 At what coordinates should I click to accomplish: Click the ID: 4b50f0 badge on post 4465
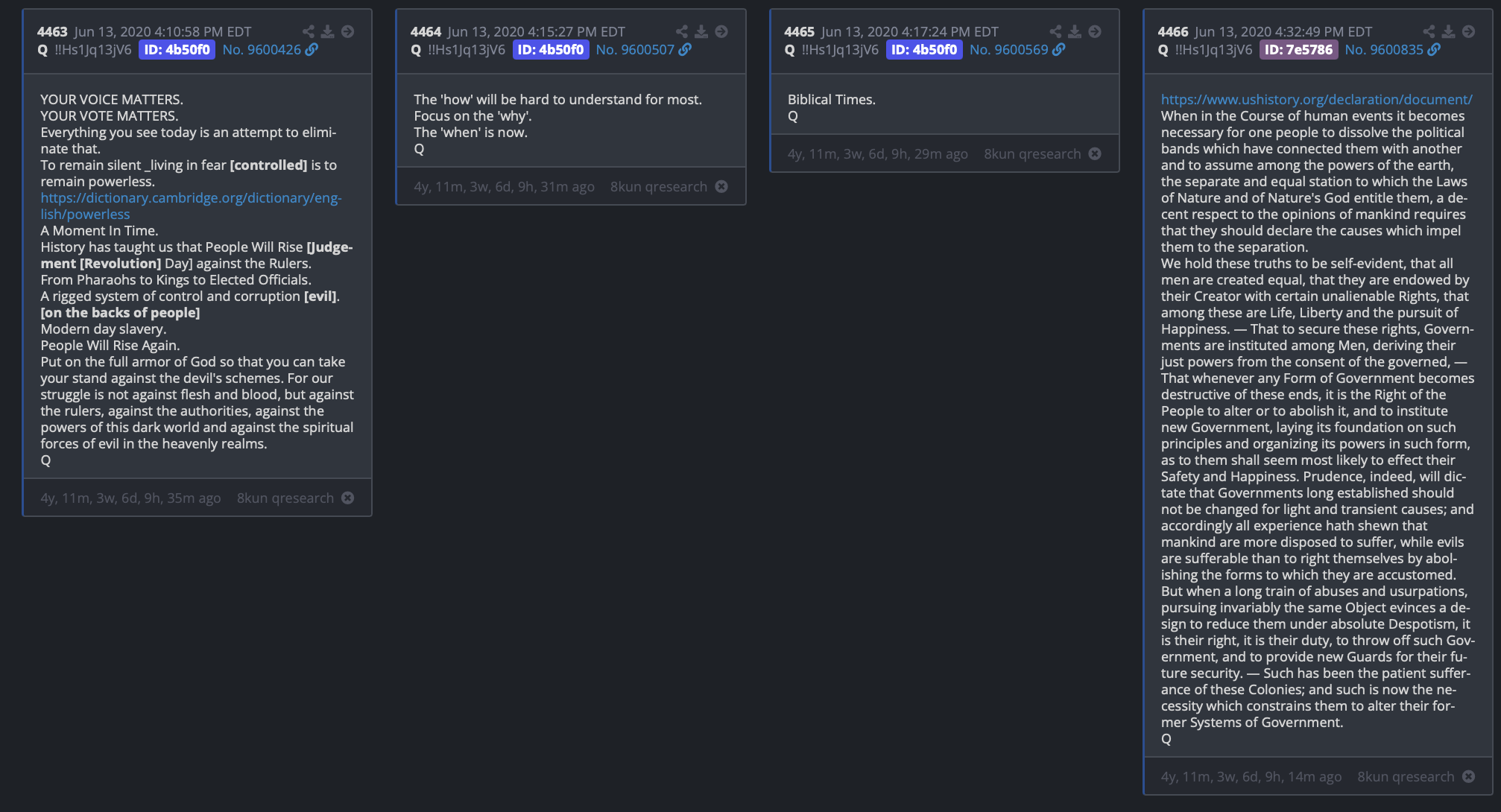(924, 50)
